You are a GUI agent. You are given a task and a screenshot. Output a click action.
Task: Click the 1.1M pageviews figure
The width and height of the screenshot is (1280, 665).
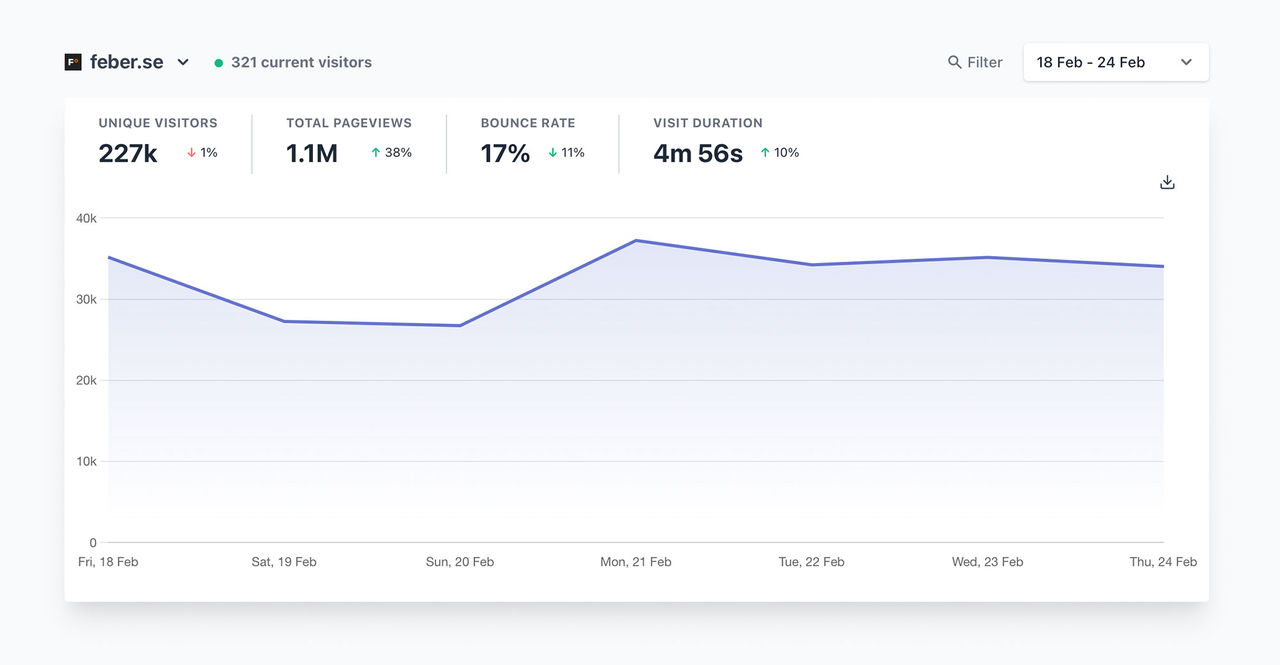pos(310,154)
